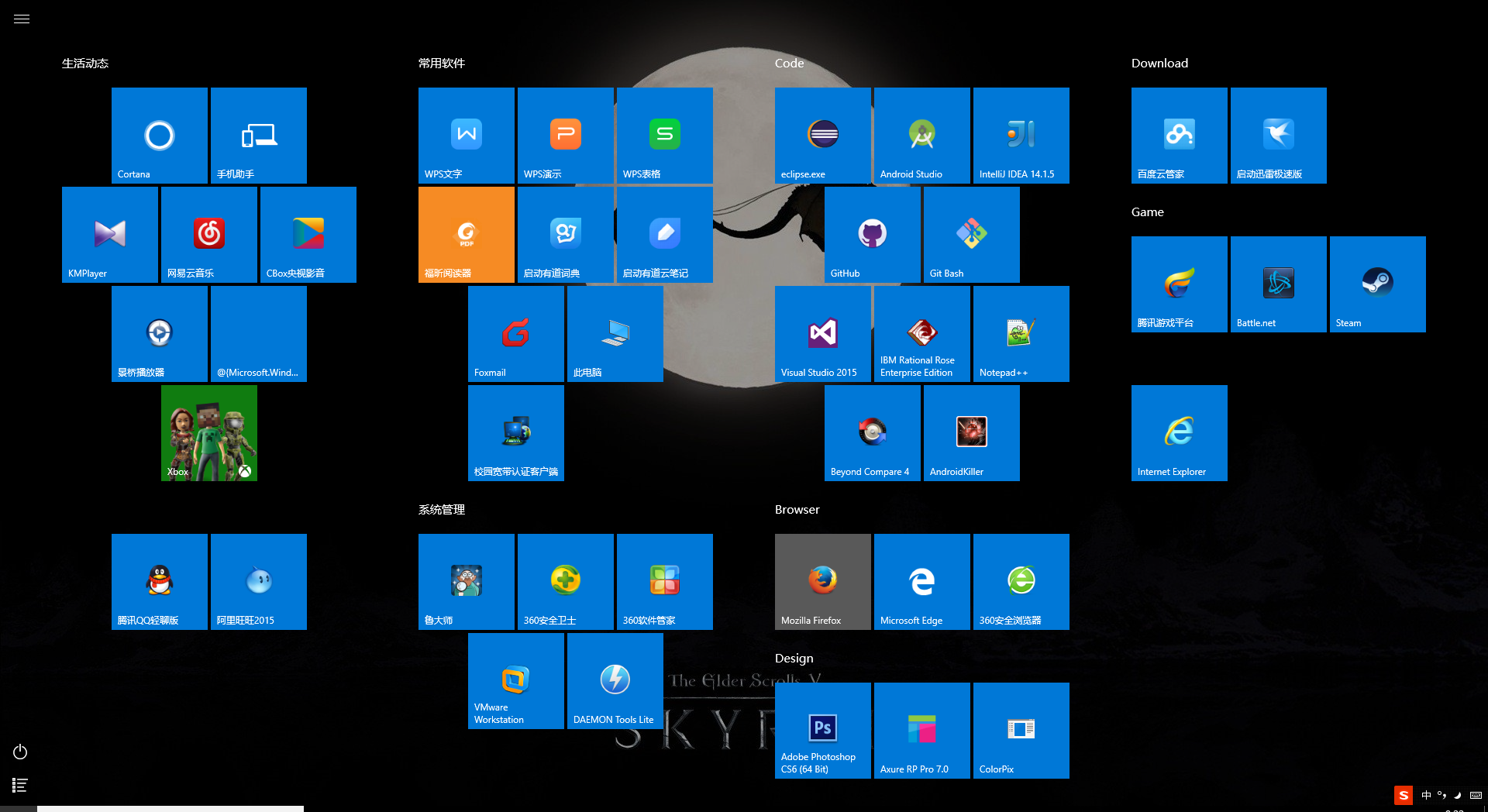Expand the hamburger menu
This screenshot has width=1488, height=812.
22,19
